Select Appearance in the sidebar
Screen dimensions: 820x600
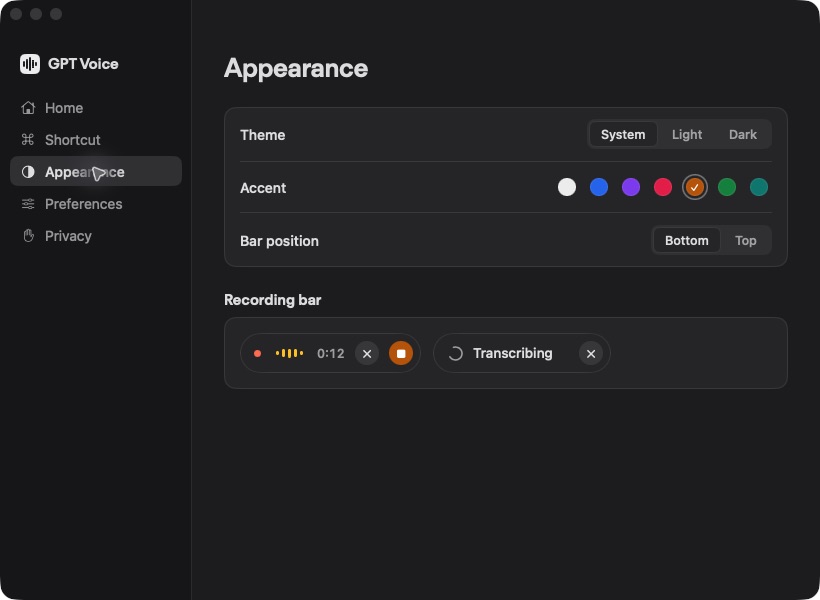[96, 172]
